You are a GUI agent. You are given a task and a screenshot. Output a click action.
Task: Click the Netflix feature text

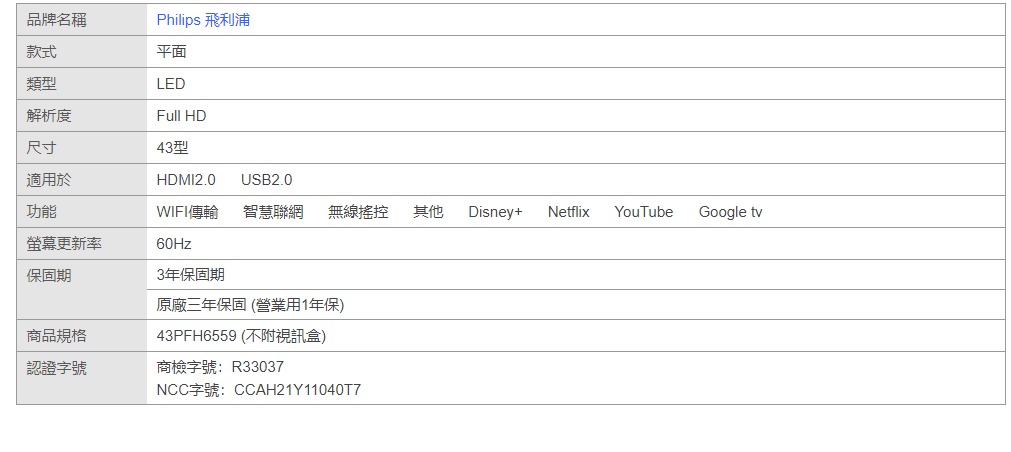pyautogui.click(x=569, y=211)
